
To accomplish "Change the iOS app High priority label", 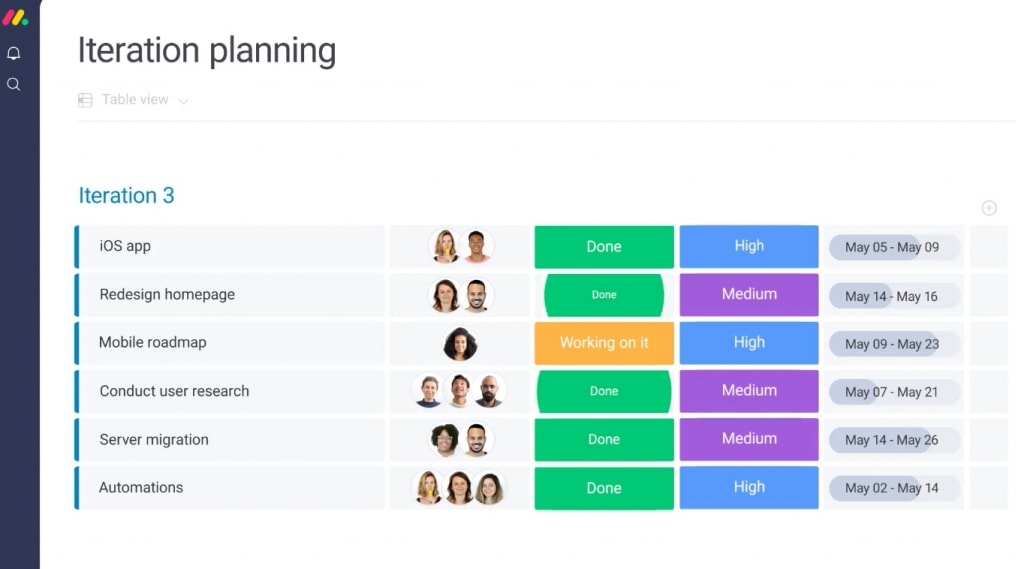I will [749, 246].
